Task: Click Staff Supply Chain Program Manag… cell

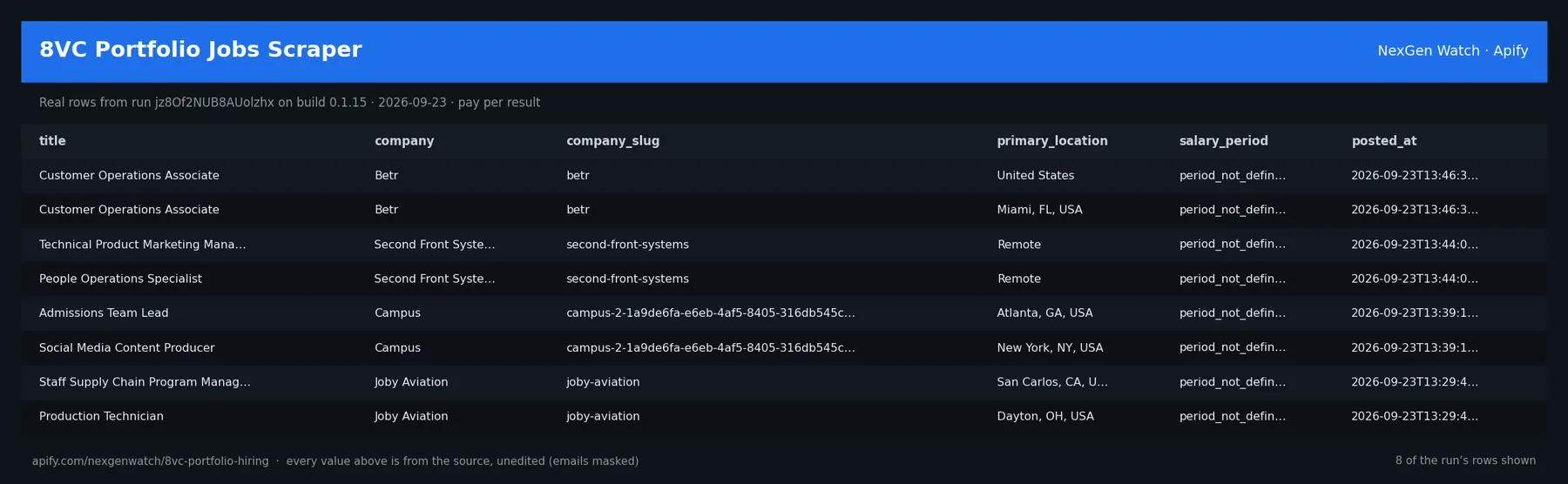Action: click(145, 382)
